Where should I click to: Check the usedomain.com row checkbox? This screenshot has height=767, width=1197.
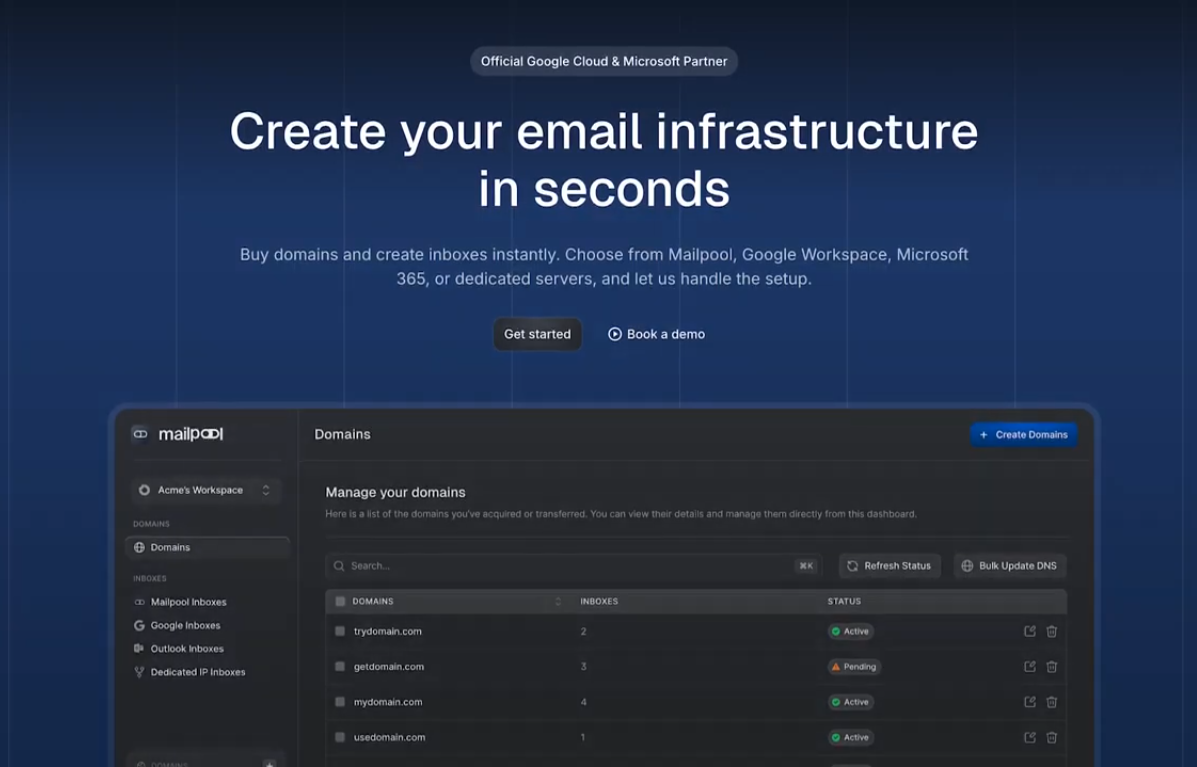pos(340,737)
